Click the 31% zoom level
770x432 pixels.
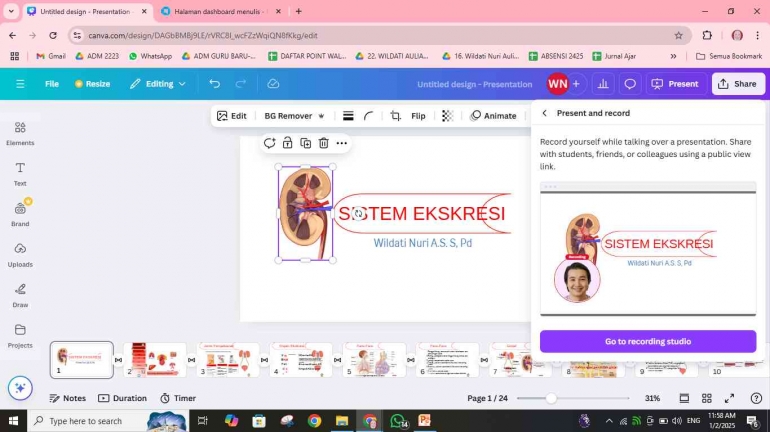(652, 398)
